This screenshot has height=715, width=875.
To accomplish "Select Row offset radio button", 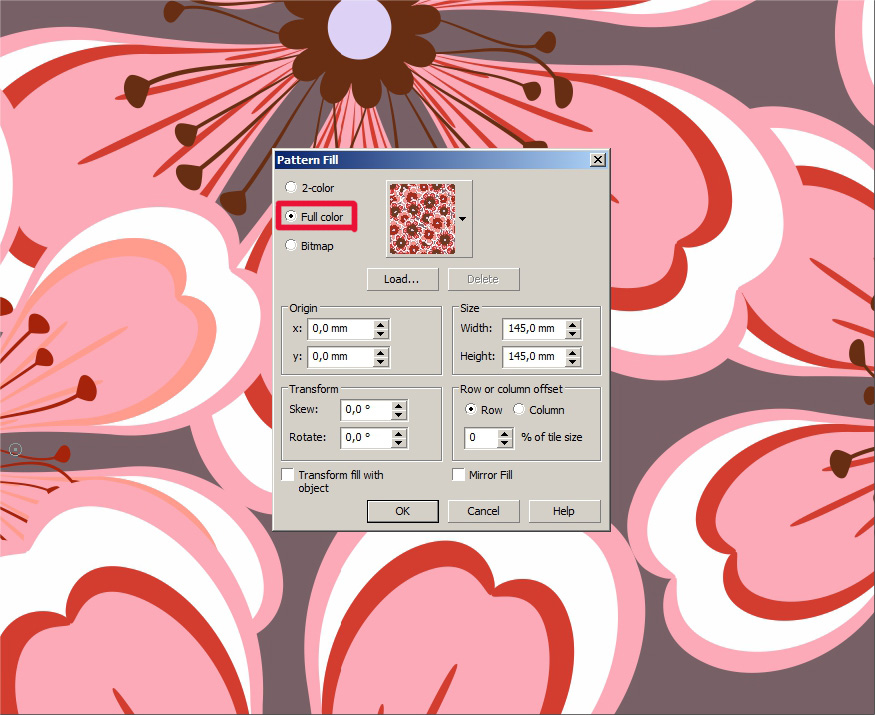I will point(471,410).
